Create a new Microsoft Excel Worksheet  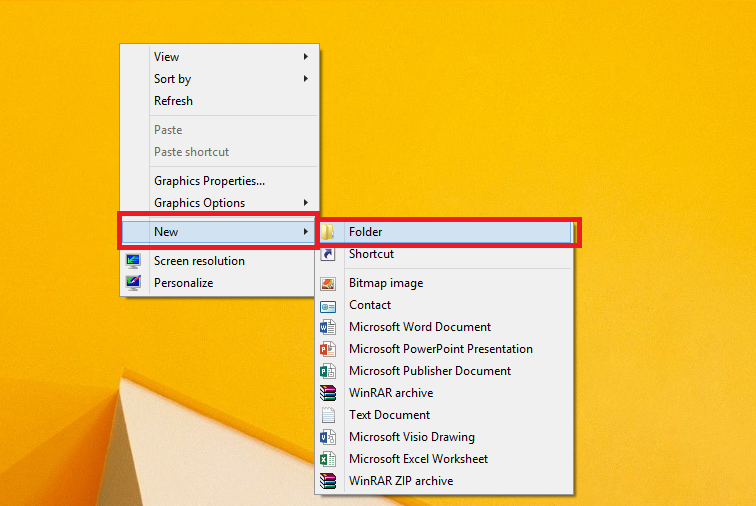click(x=445, y=459)
